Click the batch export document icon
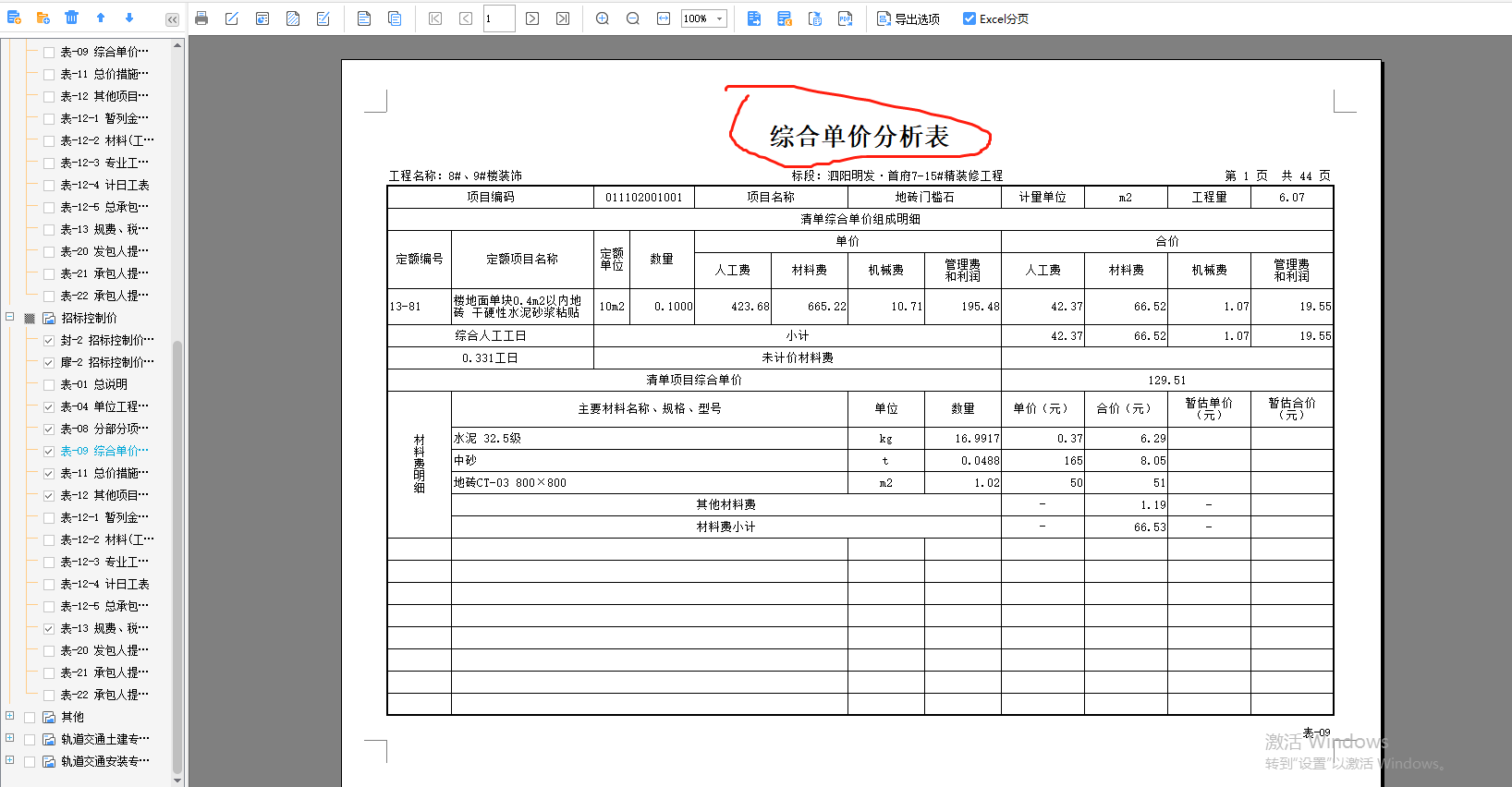Viewport: 1512px width, 787px height. click(815, 18)
